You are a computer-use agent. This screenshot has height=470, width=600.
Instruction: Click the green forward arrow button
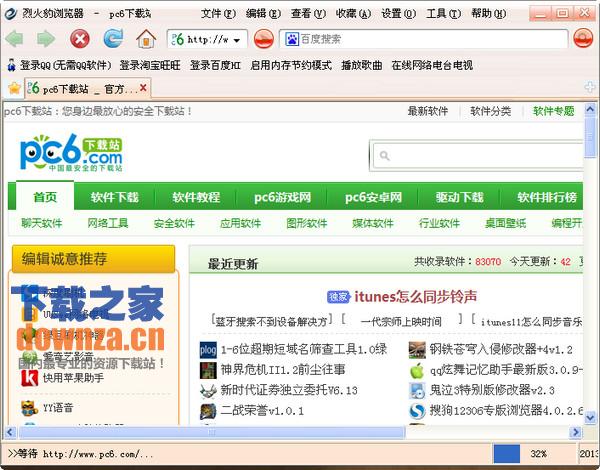tap(46, 39)
